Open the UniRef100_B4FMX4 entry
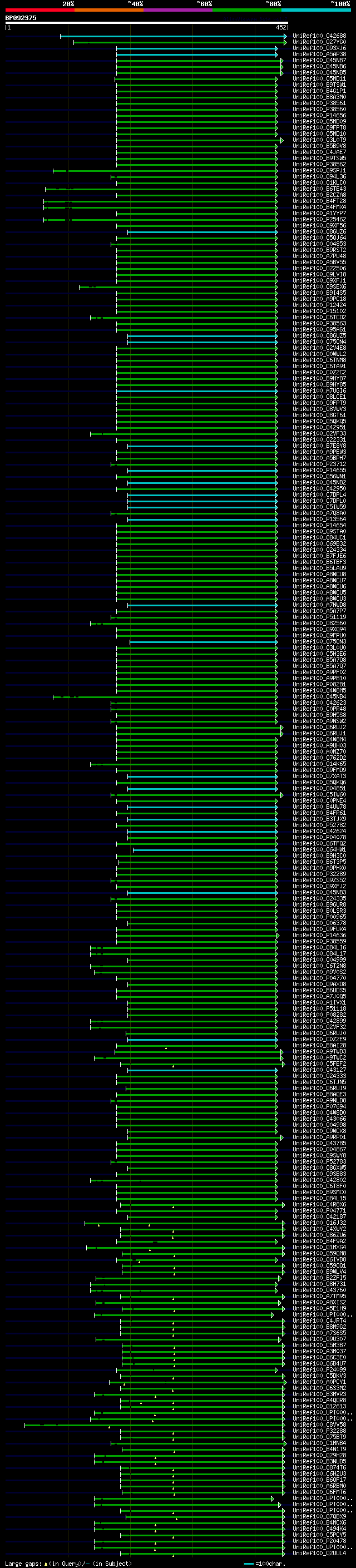356x1568 pixels. [319, 207]
